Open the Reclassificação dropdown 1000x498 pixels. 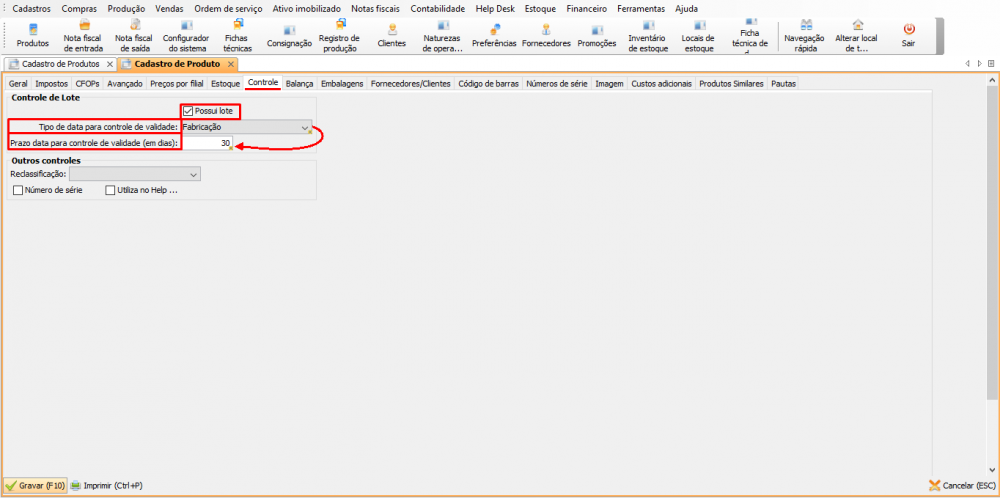[194, 174]
